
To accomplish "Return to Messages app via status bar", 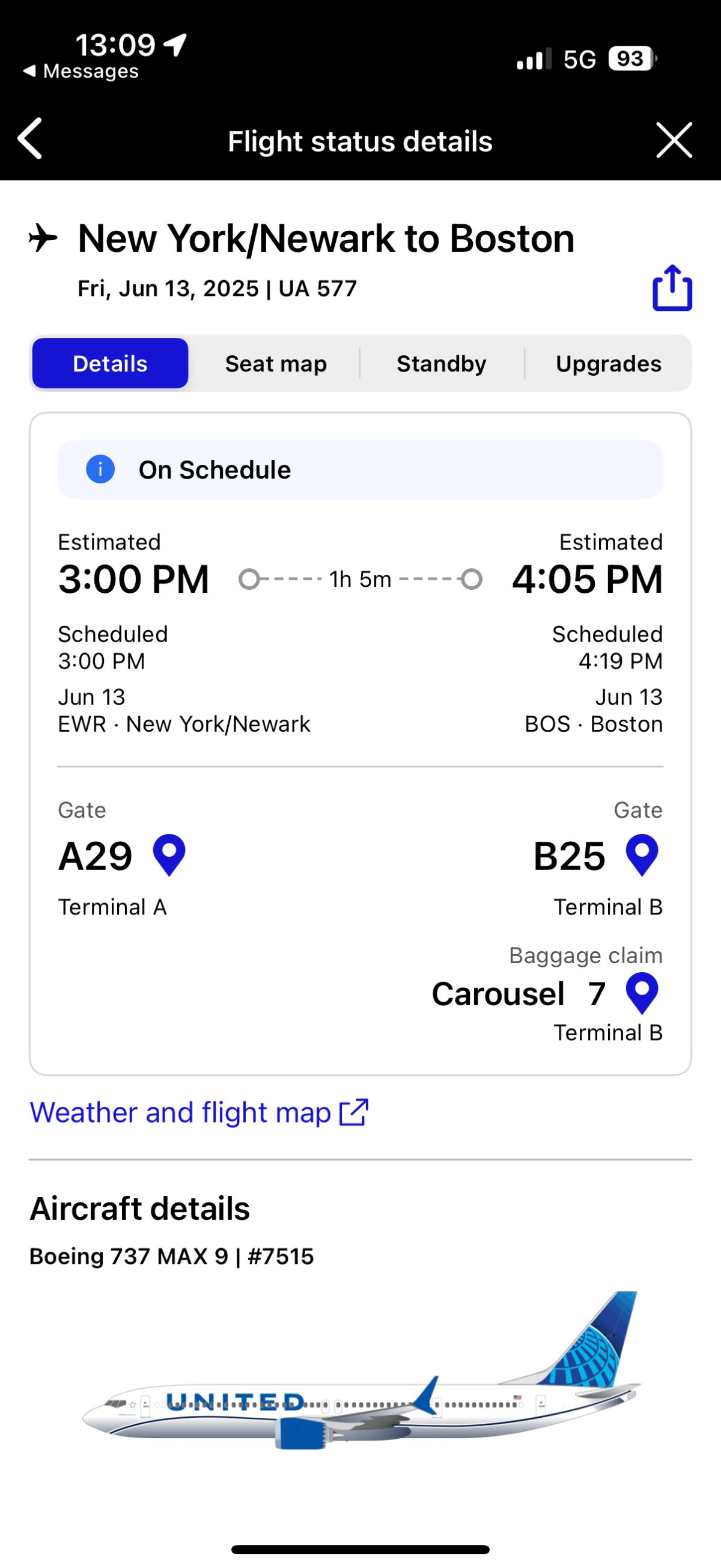I will [x=81, y=71].
